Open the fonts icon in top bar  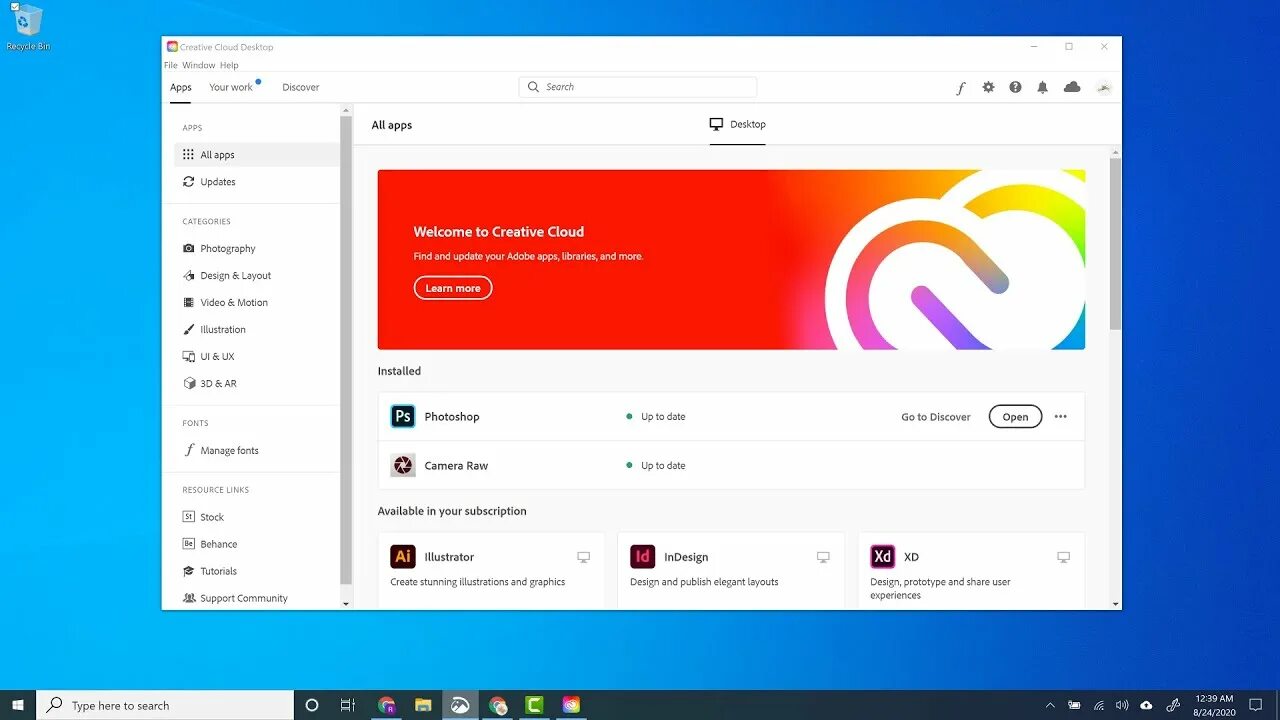(961, 88)
